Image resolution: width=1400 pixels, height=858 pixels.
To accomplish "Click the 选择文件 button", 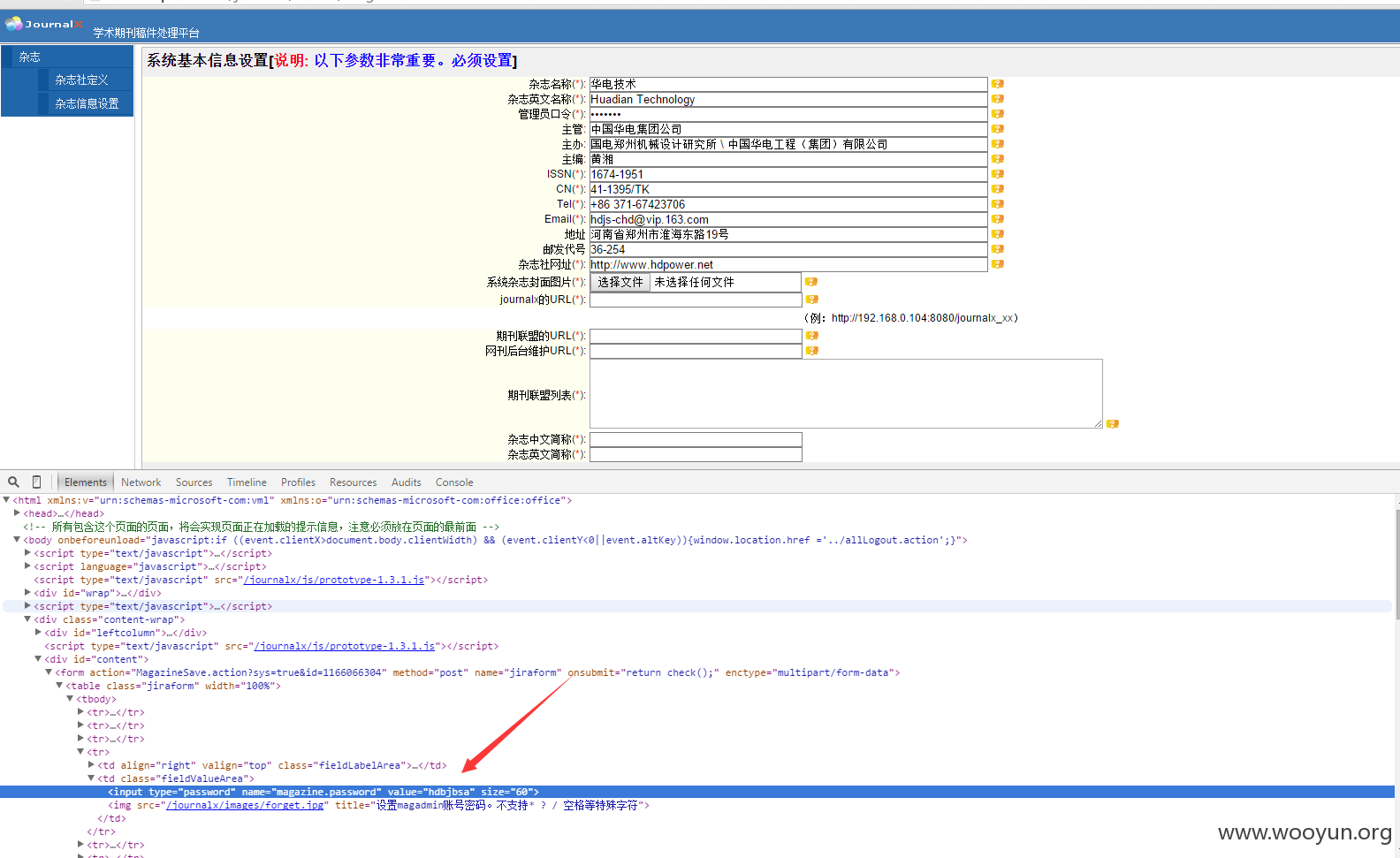I will pos(620,282).
